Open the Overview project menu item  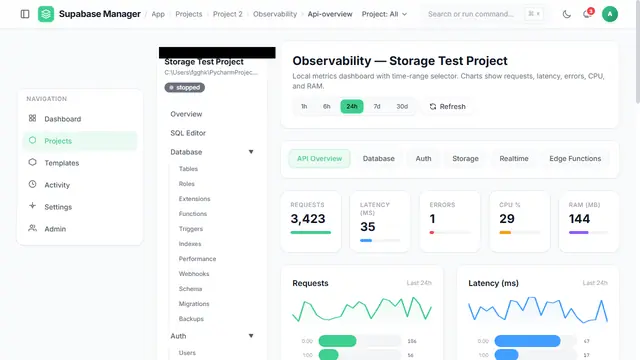[x=186, y=114]
